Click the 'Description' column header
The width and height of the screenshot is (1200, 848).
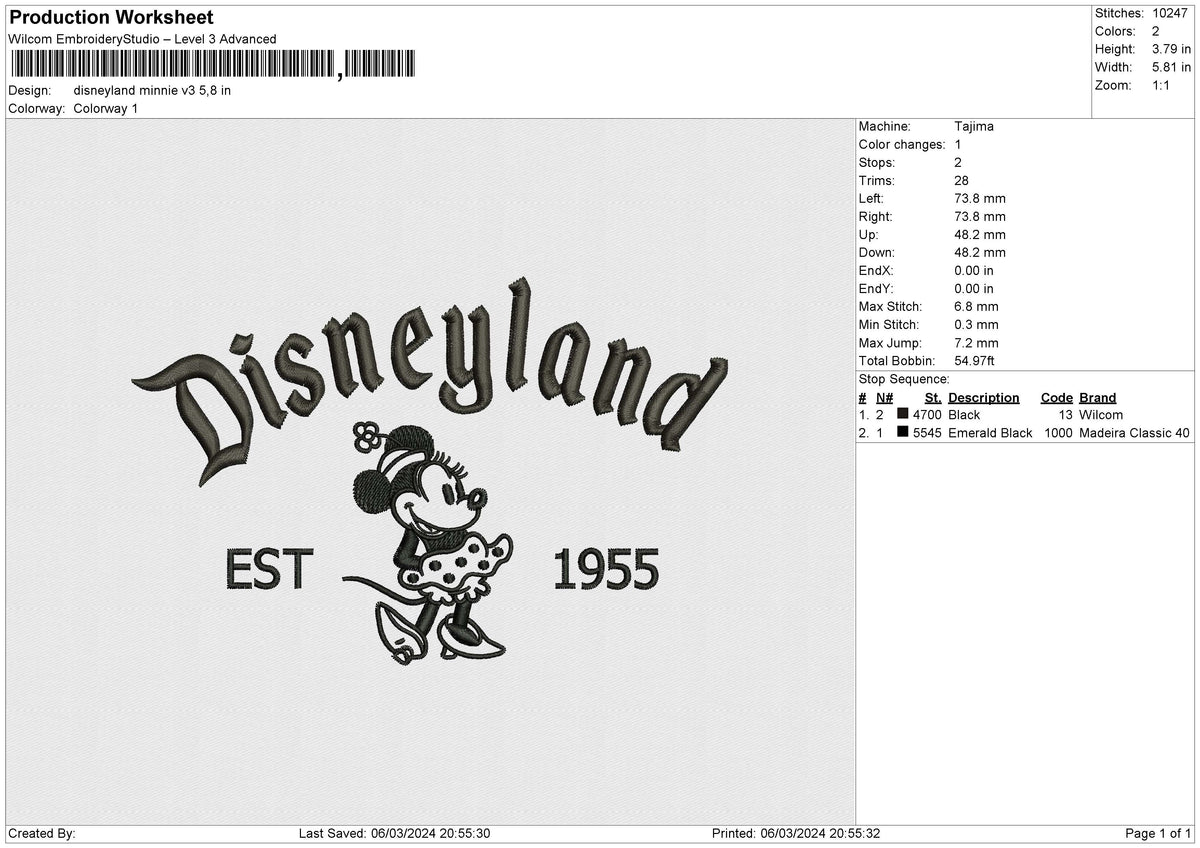click(x=984, y=398)
